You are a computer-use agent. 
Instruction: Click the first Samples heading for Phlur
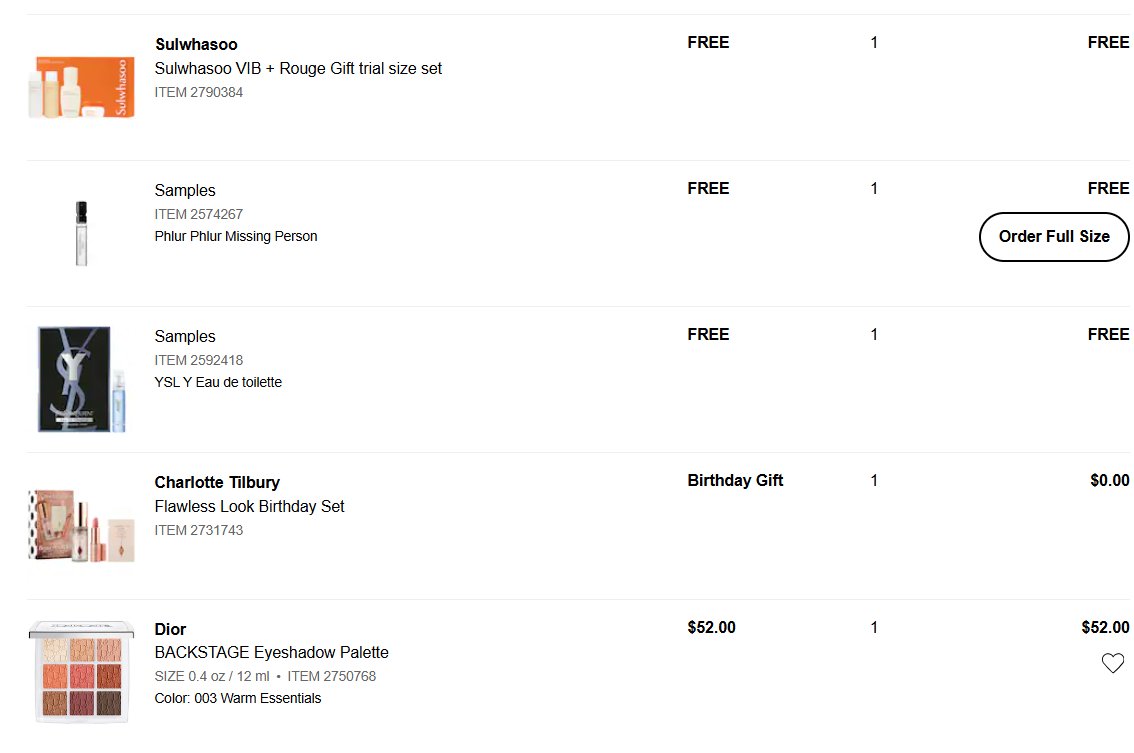pos(185,190)
